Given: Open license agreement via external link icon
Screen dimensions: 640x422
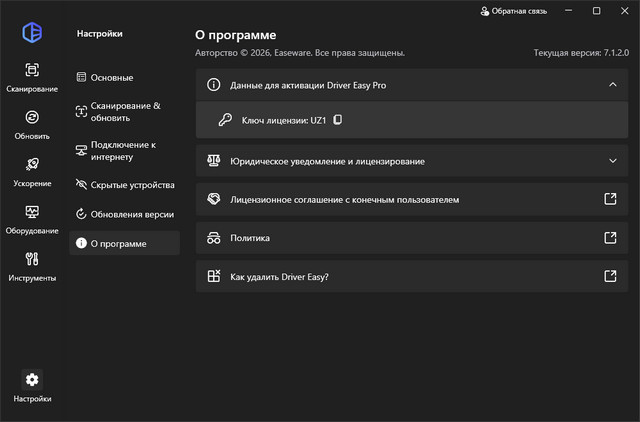Looking at the screenshot, I should [610, 199].
